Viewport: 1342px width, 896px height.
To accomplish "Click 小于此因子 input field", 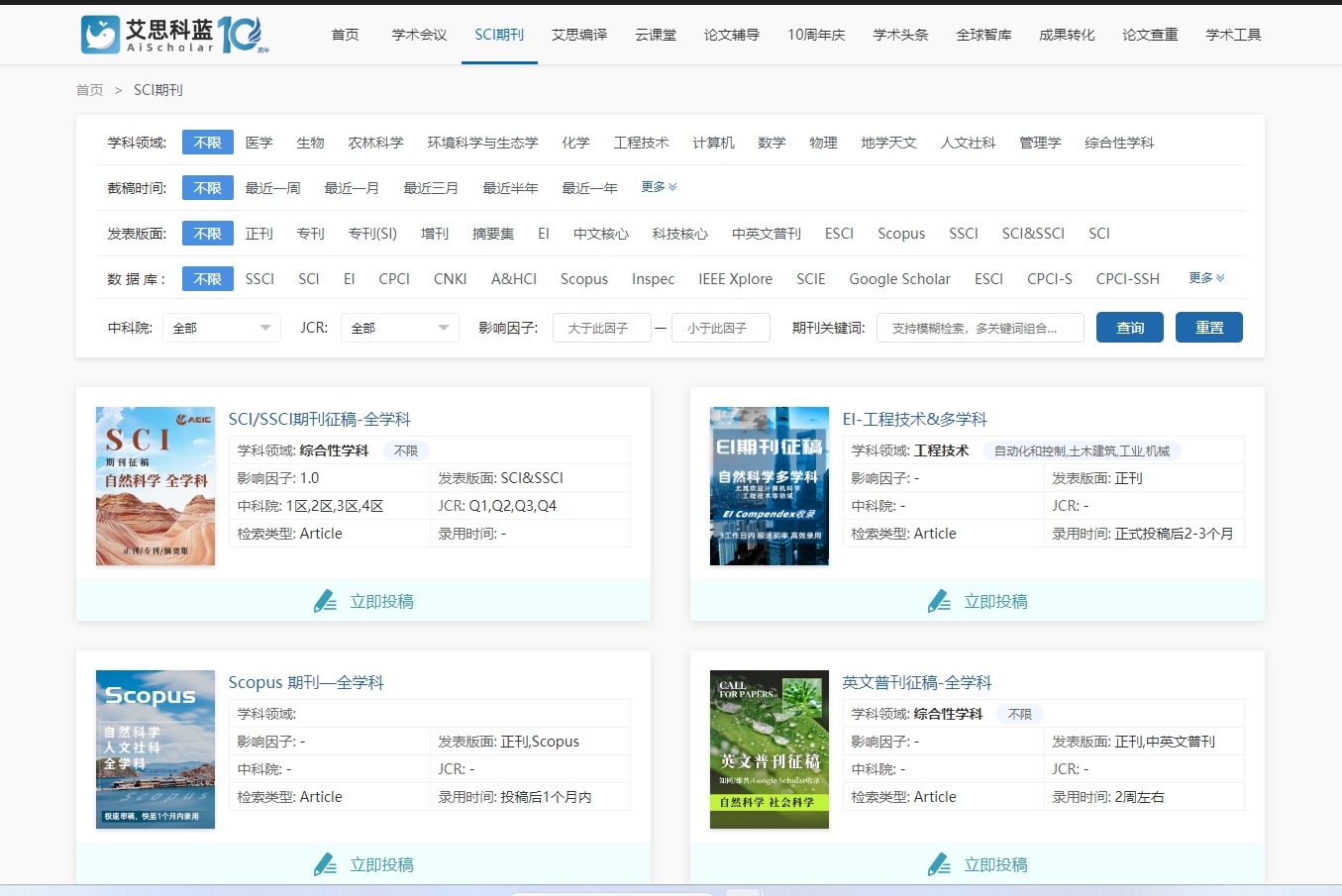I will [x=721, y=328].
